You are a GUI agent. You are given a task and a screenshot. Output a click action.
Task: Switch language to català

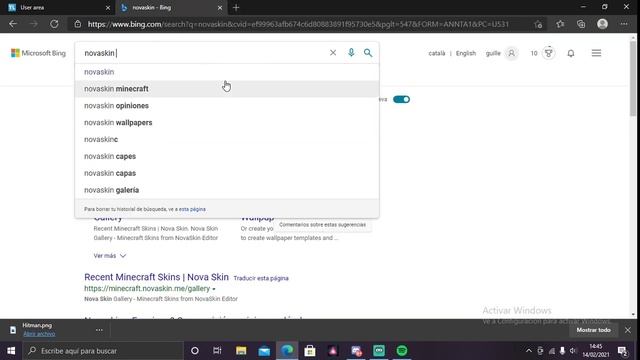[437, 53]
